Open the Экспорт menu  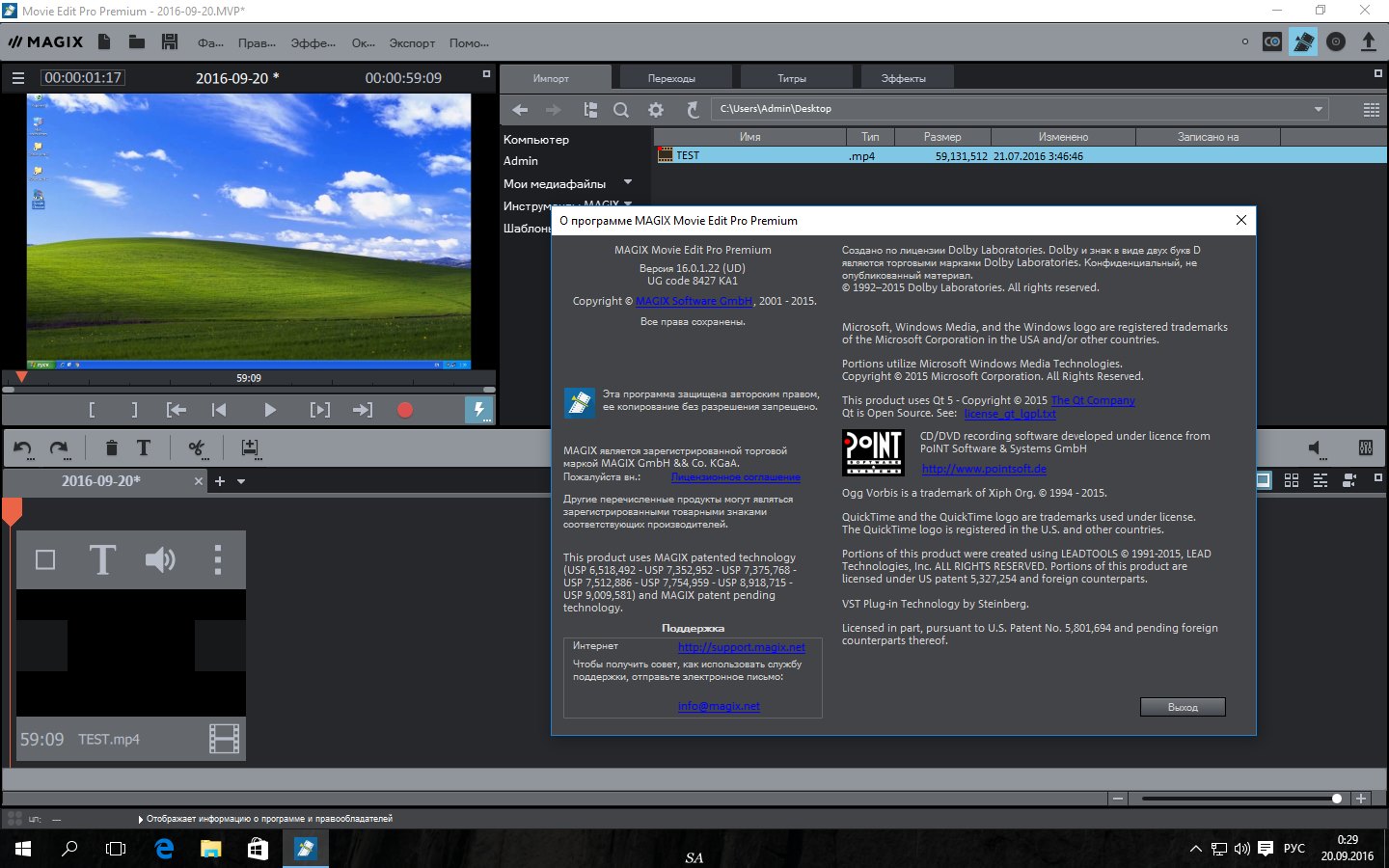[412, 43]
